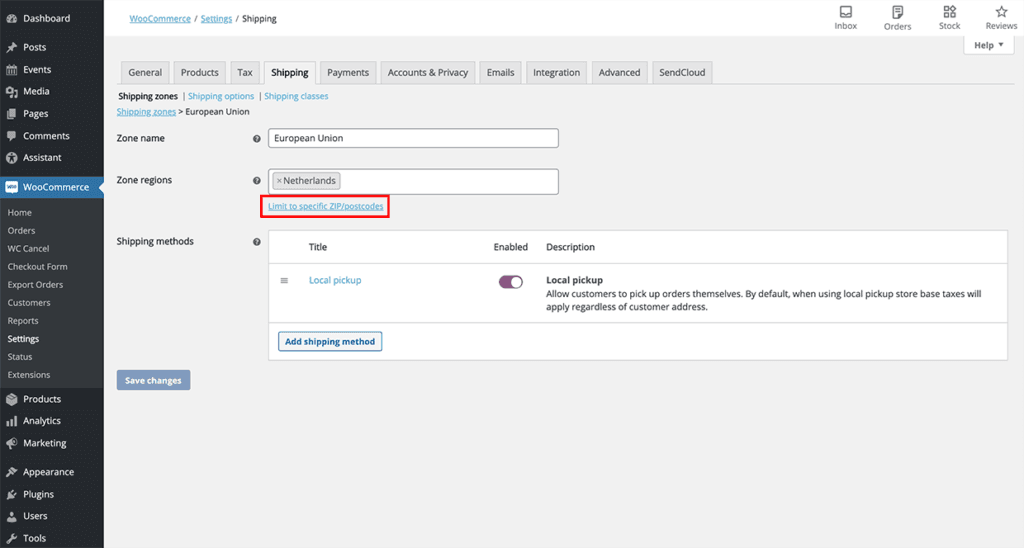Click the Marketing megaphone icon
The height and width of the screenshot is (548, 1024).
pyautogui.click(x=12, y=443)
